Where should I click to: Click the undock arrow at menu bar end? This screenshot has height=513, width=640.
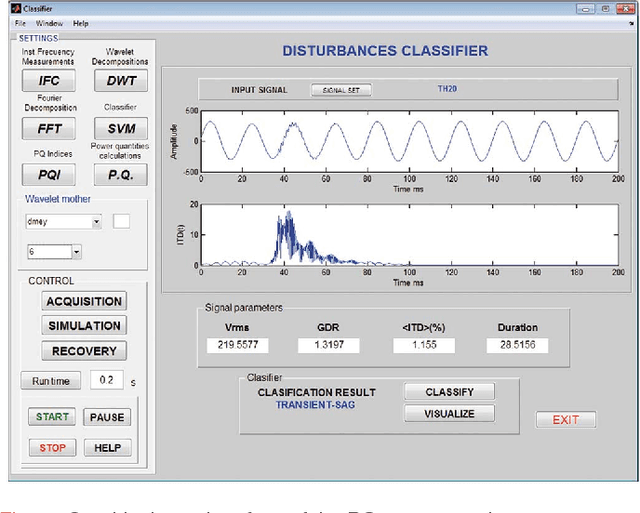pos(631,24)
